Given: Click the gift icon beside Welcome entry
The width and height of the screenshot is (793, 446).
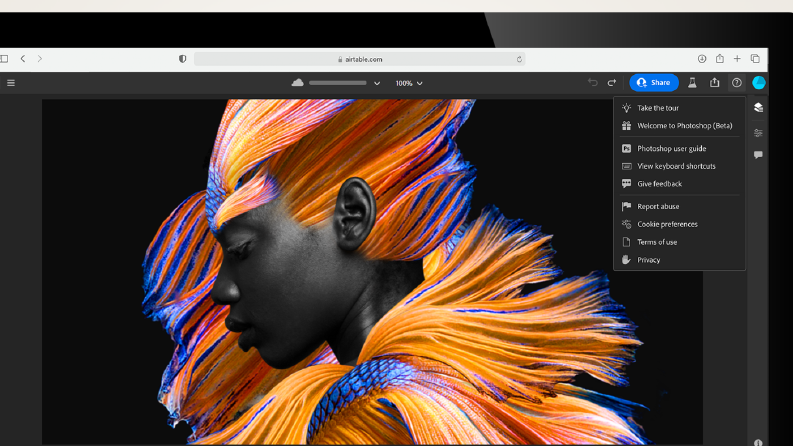Looking at the screenshot, I should coord(627,125).
